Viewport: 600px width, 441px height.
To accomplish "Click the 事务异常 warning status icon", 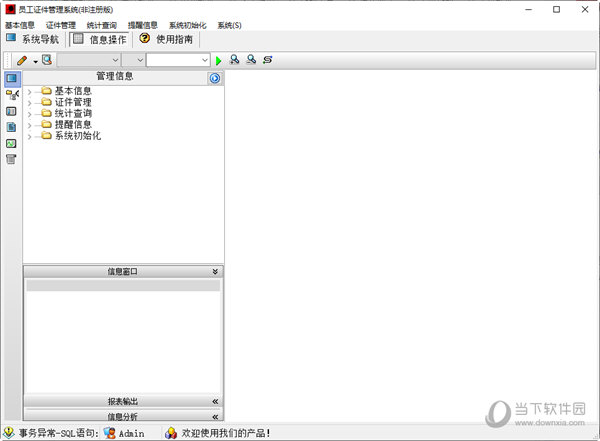I will tap(8, 433).
